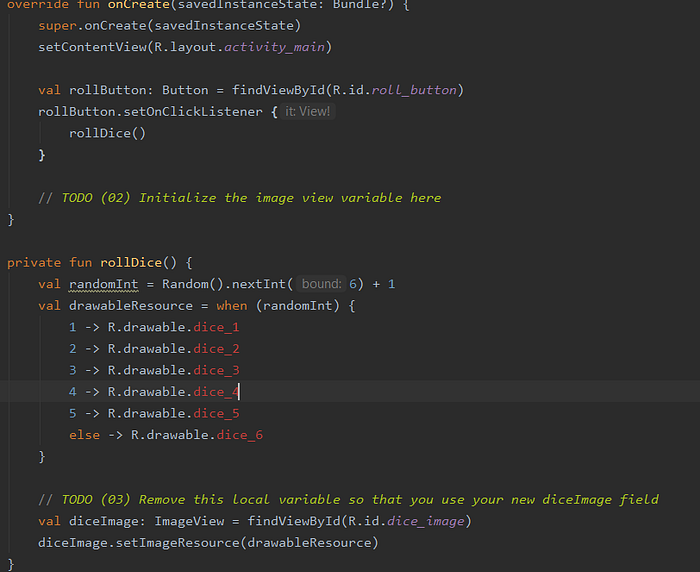Image resolution: width=700 pixels, height=572 pixels.
Task: Click the unresolved dice_2 reference
Action: point(217,349)
